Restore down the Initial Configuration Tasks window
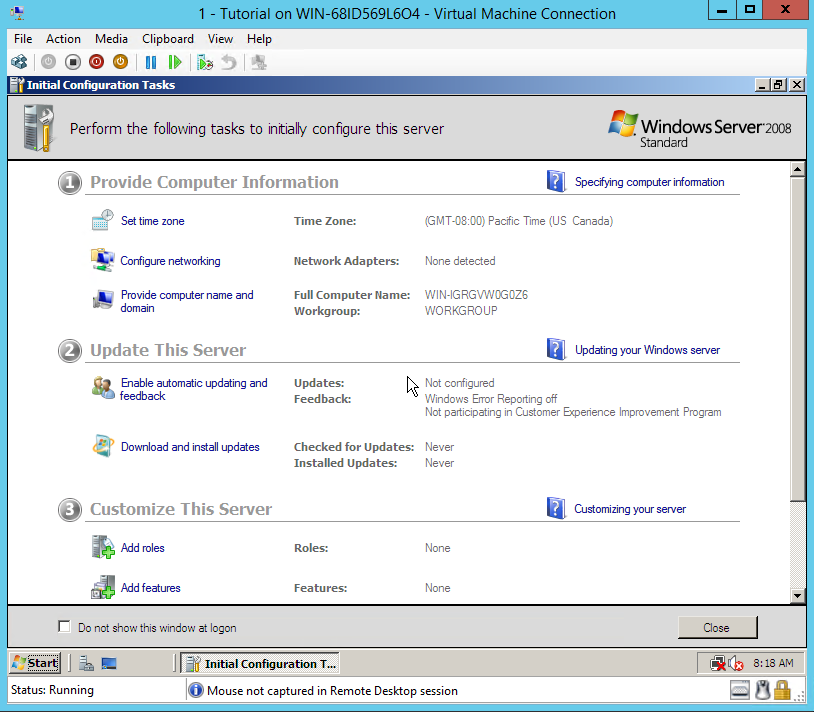 coord(779,85)
